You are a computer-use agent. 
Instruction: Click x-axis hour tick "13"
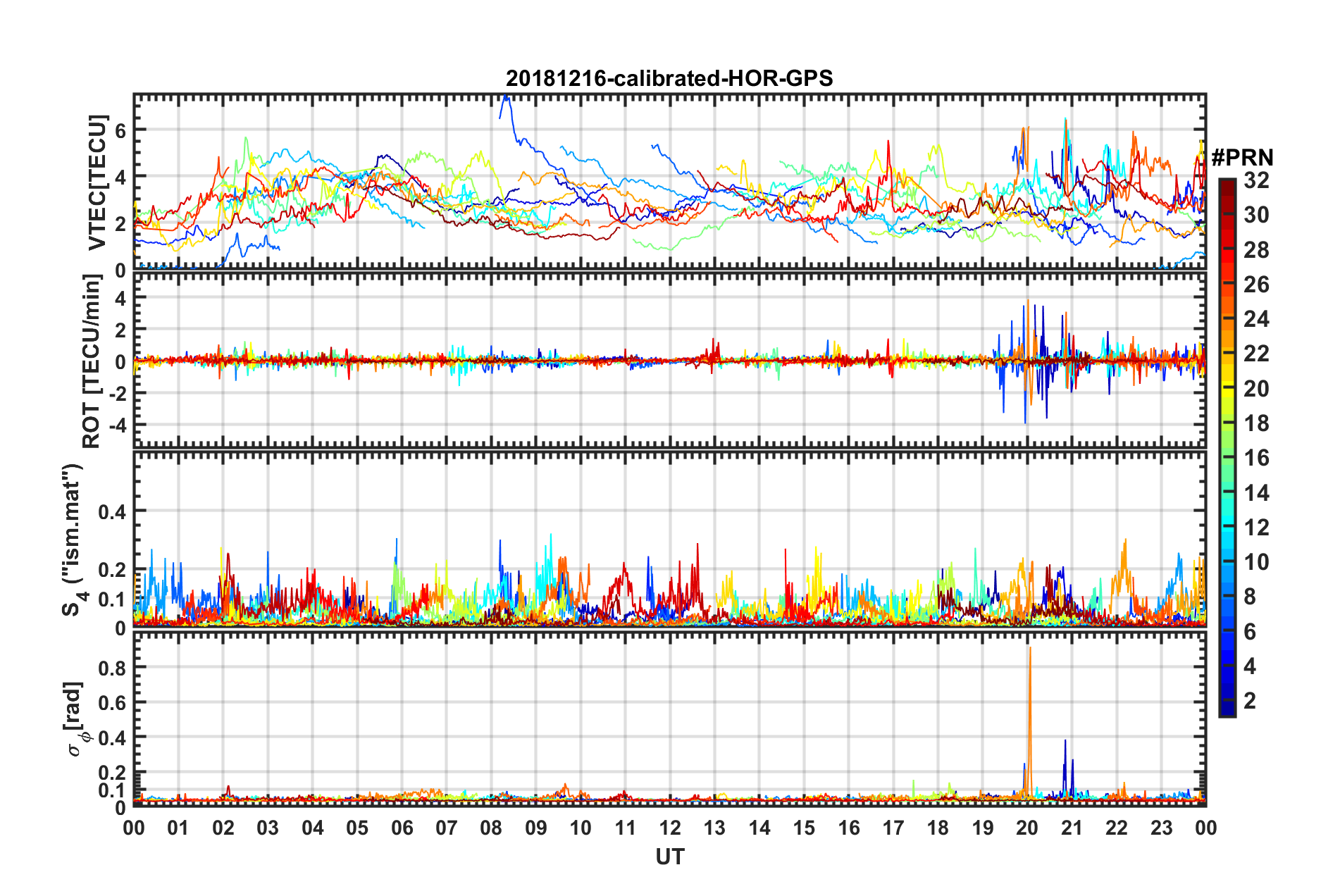pos(714,828)
